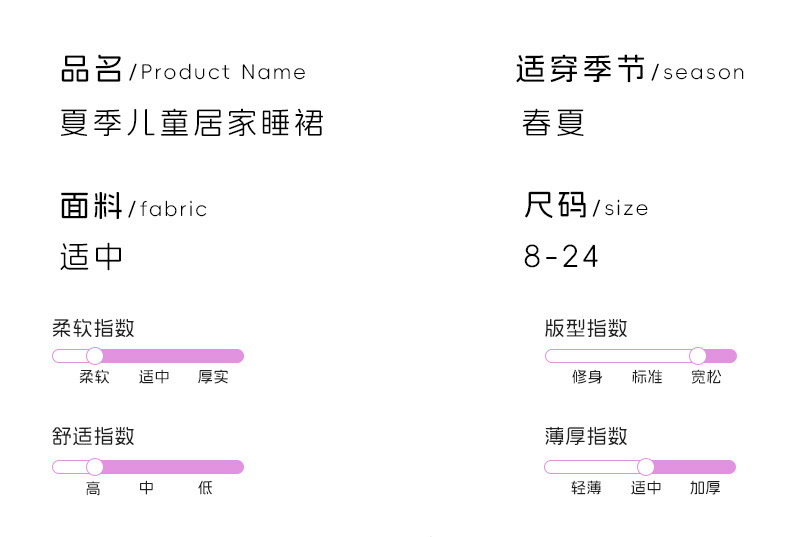Choose the 标准 label under fit slider

tap(647, 377)
